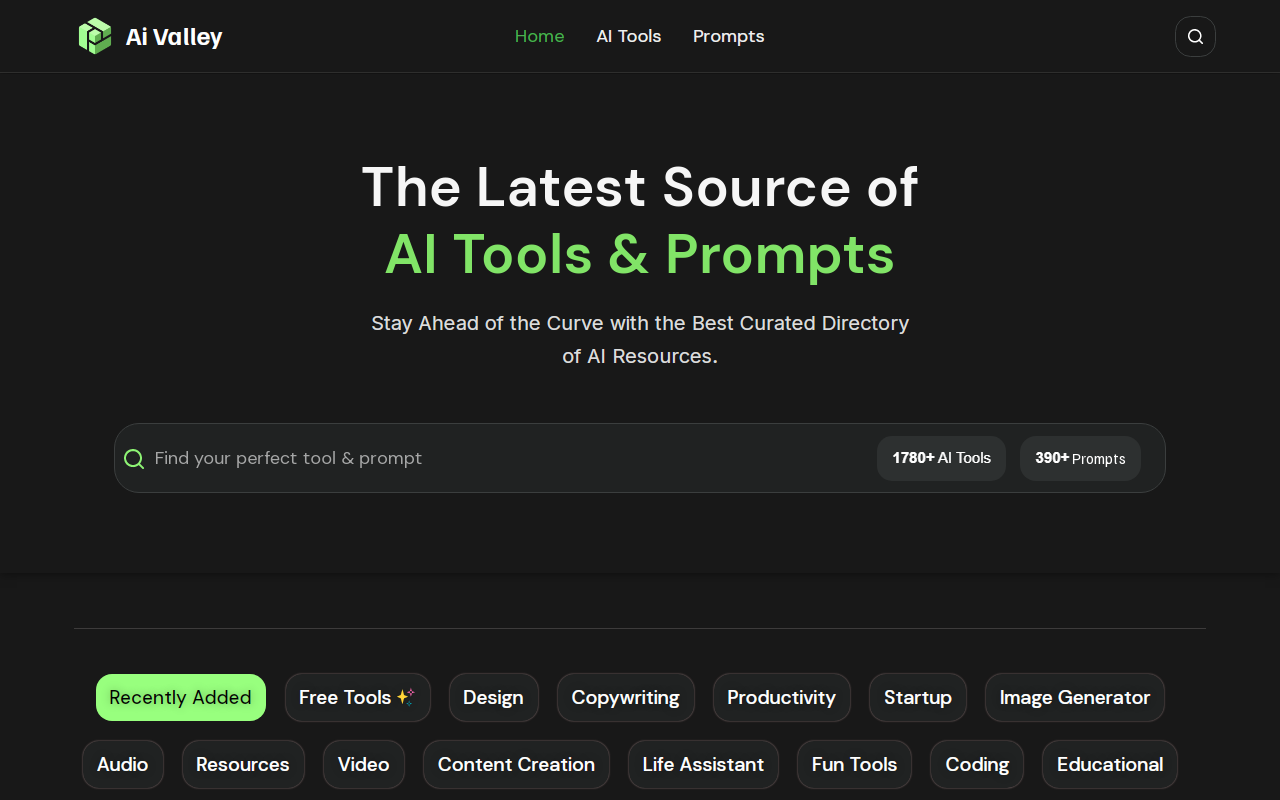1280x800 pixels.
Task: Click the 390+ Prompts badge
Action: click(1080, 458)
